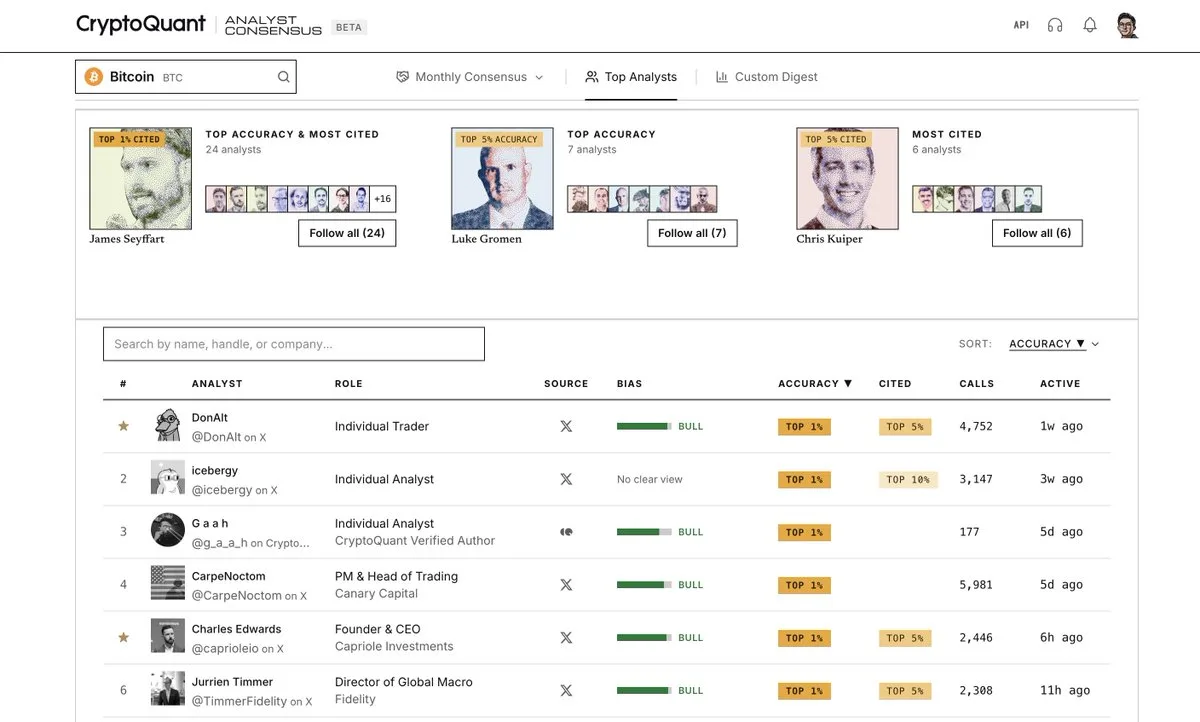Click the Calls column header

pos(977,384)
